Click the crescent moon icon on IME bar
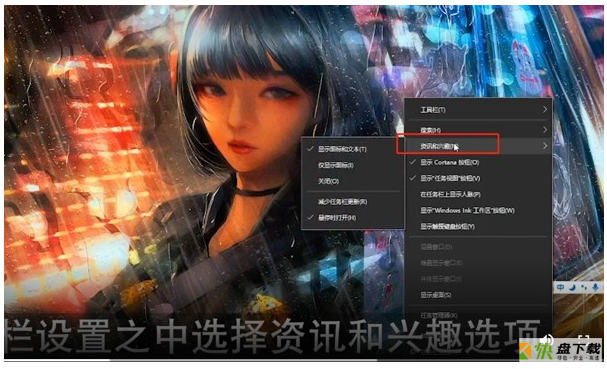 pyautogui.click(x=572, y=287)
